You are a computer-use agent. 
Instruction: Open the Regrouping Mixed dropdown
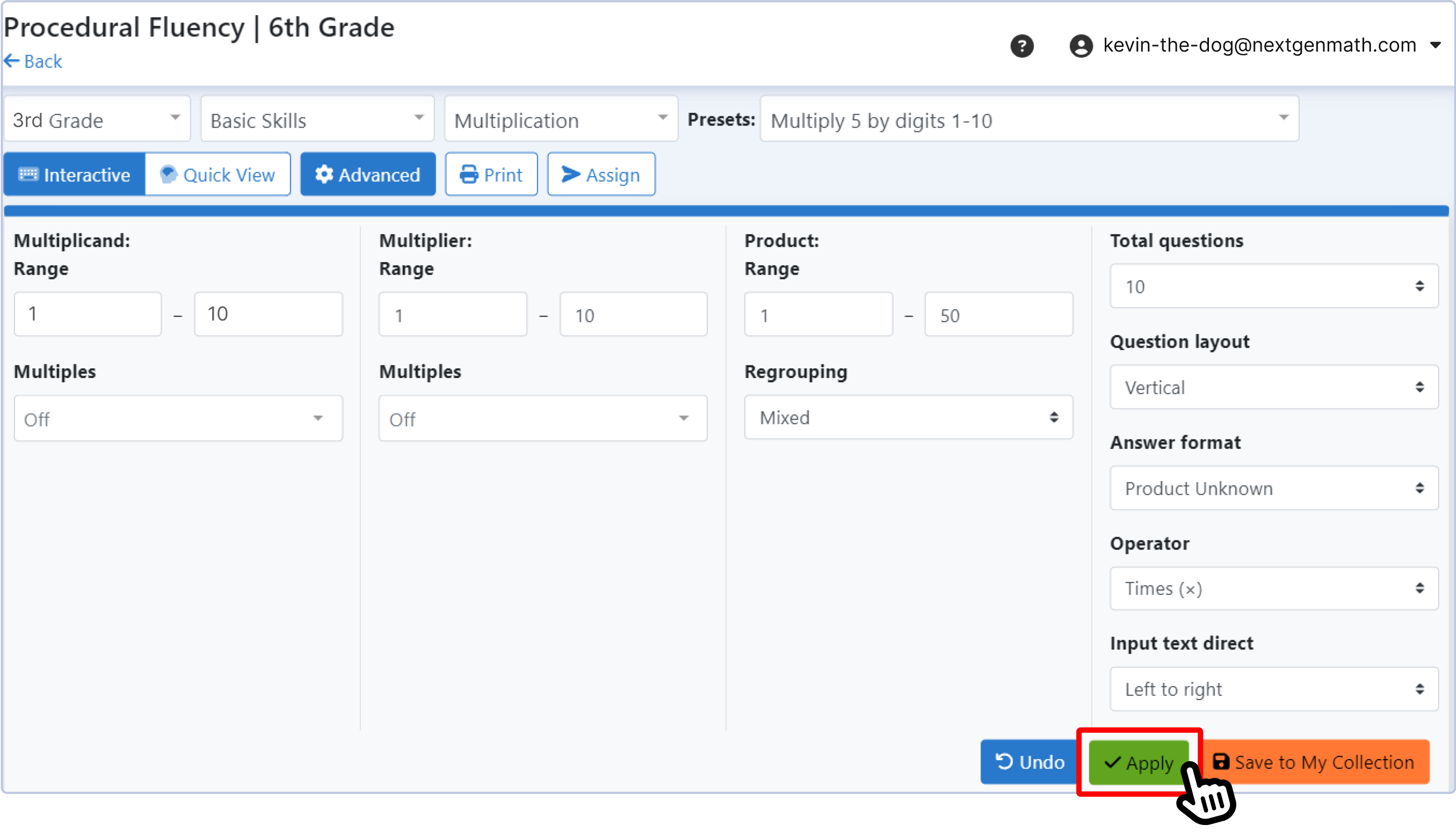tap(908, 417)
